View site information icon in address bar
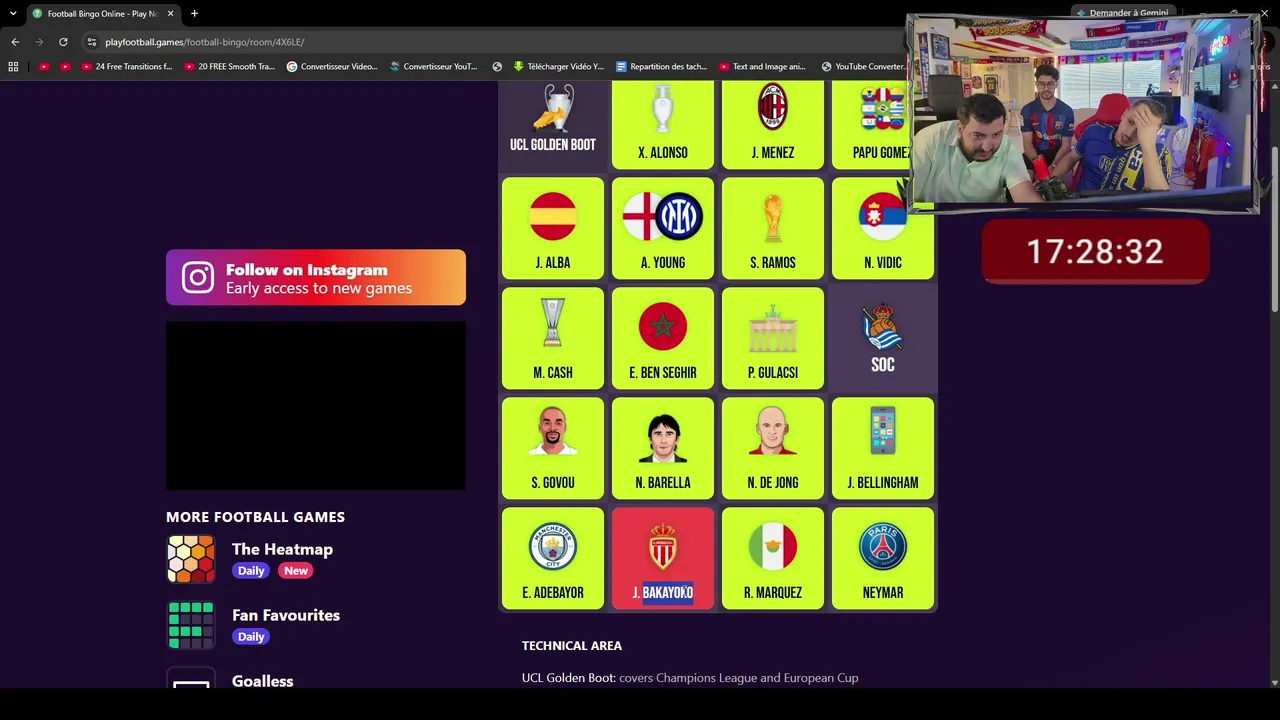This screenshot has height=720, width=1280. pyautogui.click(x=92, y=42)
